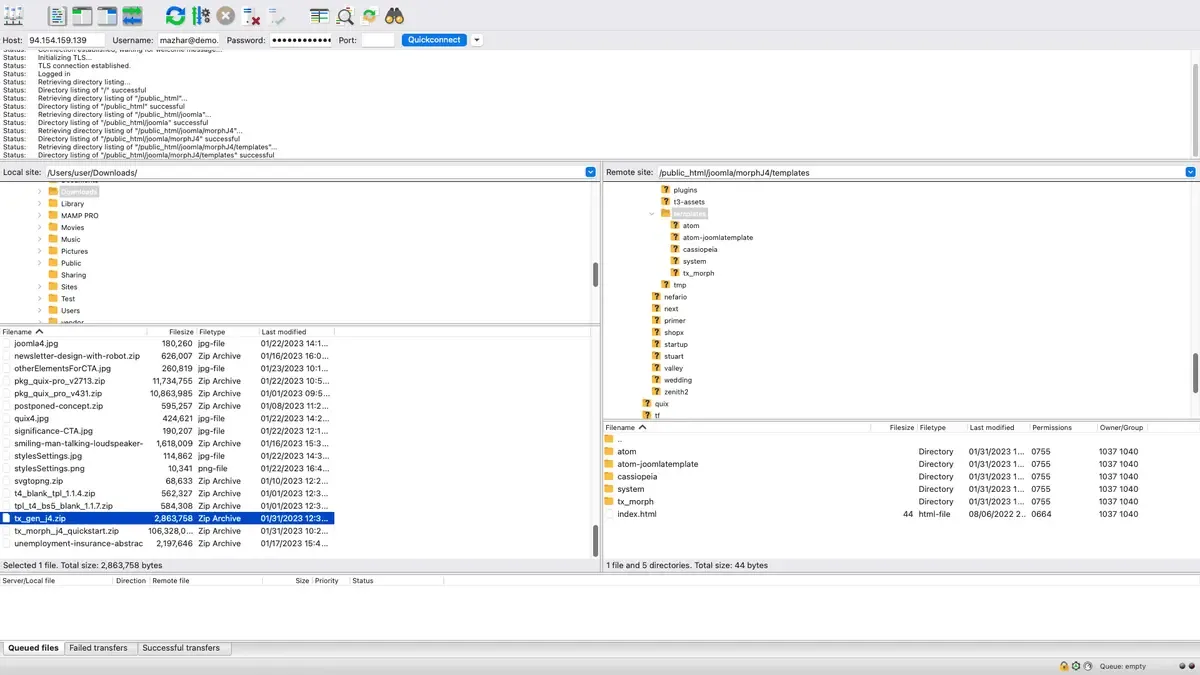Expand the Library folder in local tree
Viewport: 1200px width, 675px height.
[40, 203]
